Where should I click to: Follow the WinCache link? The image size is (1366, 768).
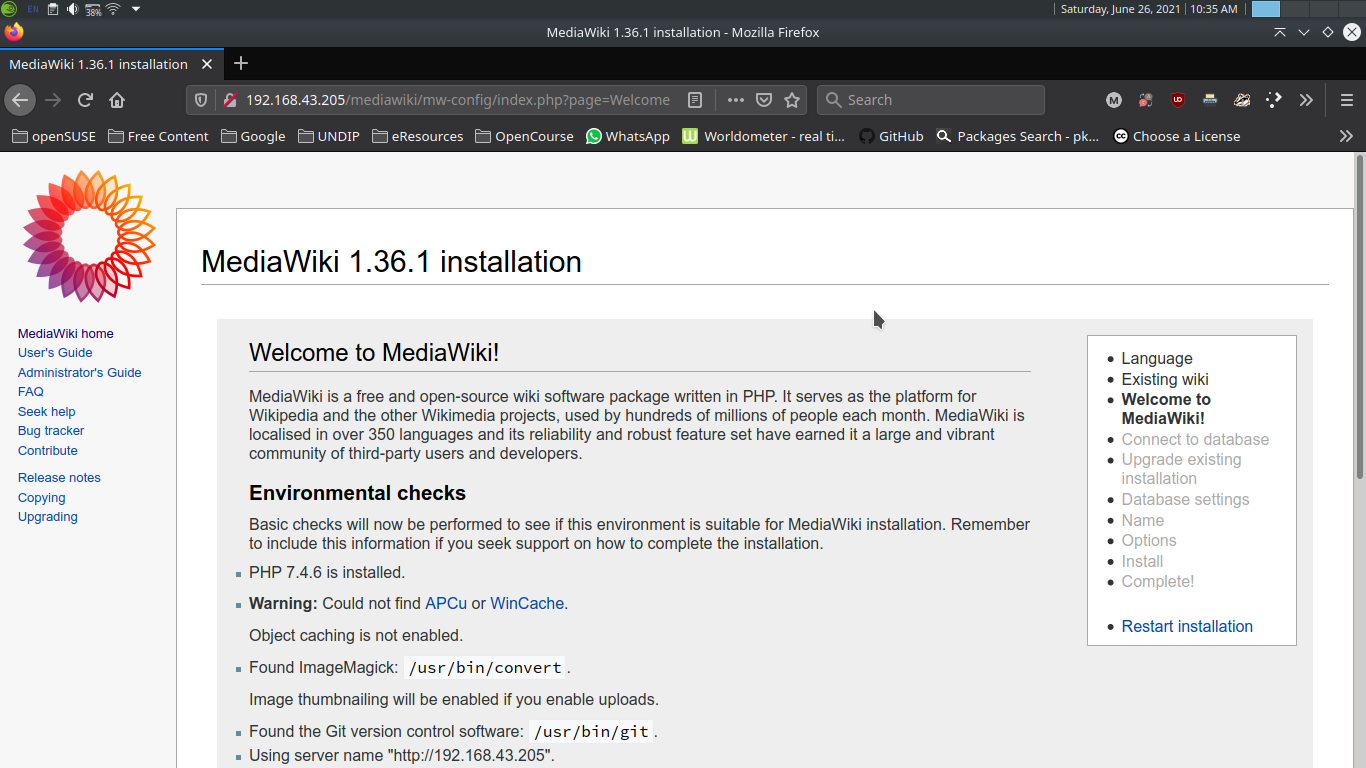tap(527, 604)
